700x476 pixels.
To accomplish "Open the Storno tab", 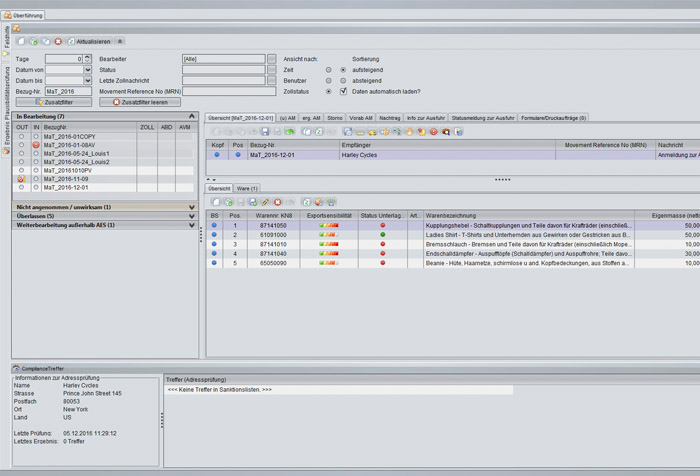I will coord(334,118).
